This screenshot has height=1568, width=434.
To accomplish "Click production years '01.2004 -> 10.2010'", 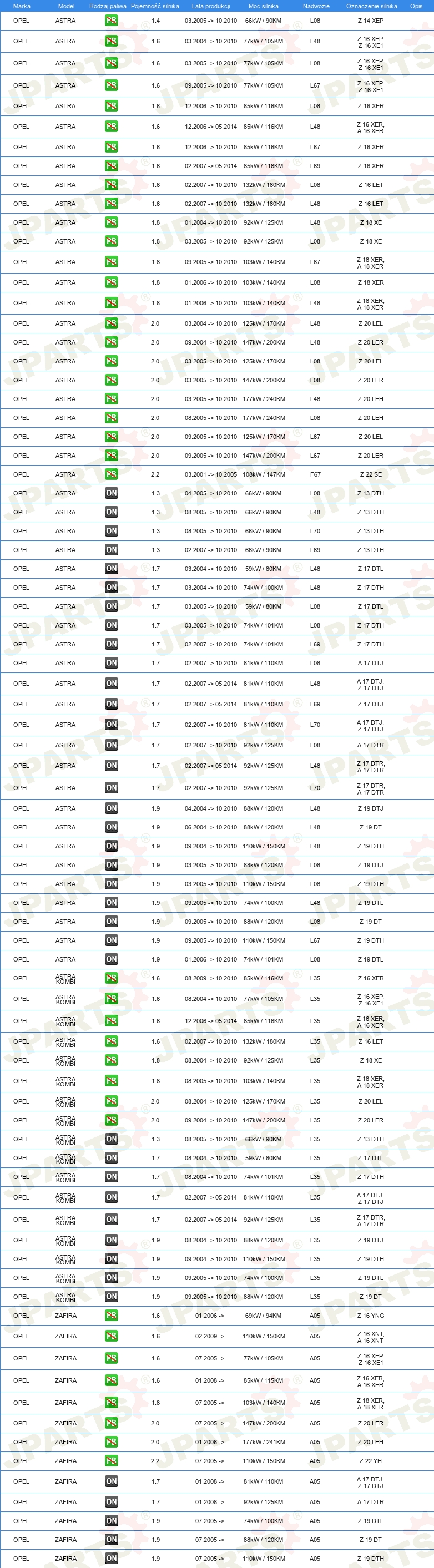I will coord(210,222).
